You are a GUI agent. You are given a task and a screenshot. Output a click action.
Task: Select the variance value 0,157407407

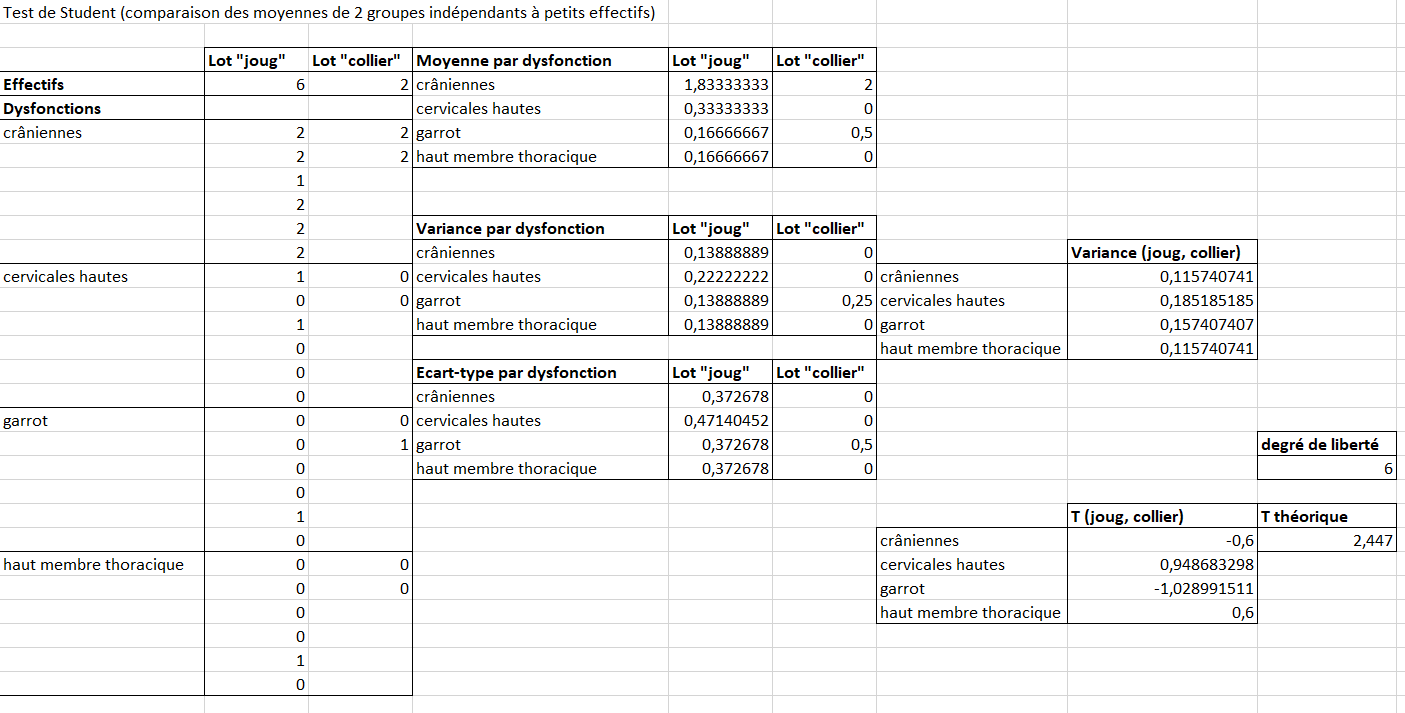[1161, 325]
